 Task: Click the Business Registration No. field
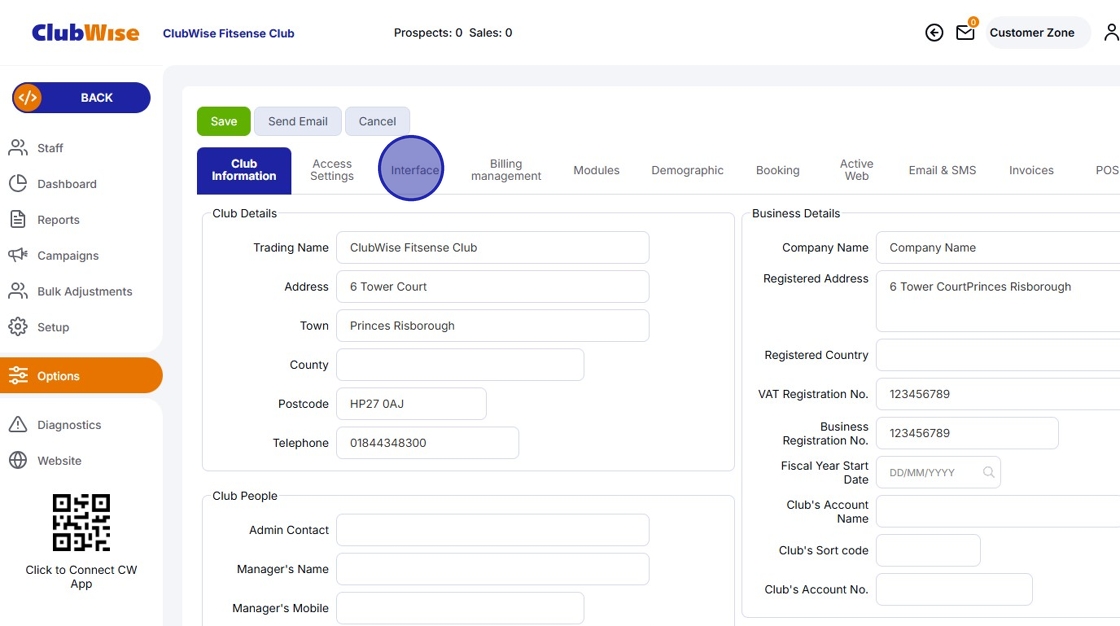[967, 433]
